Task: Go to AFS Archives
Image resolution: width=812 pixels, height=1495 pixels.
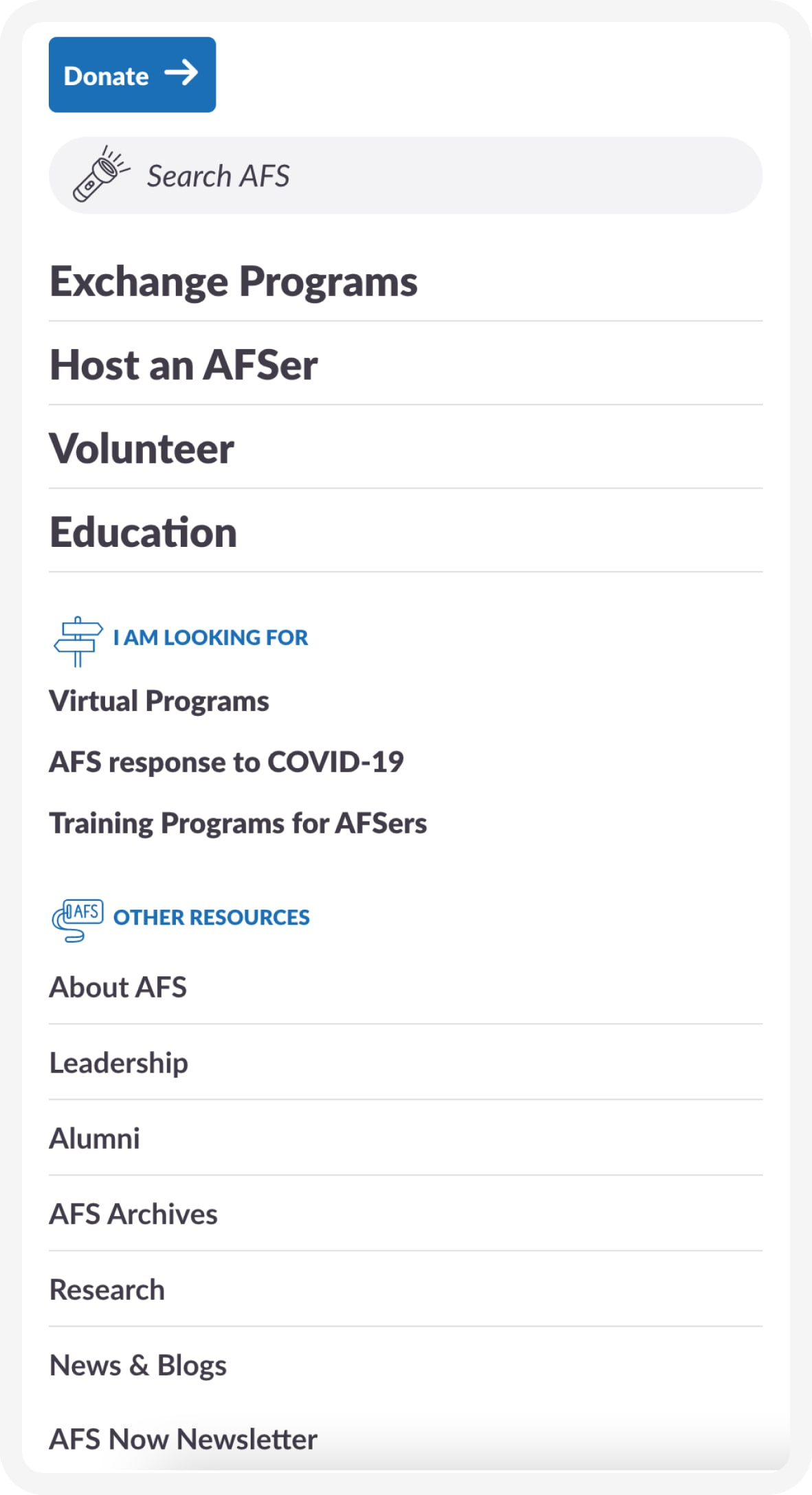Action: [x=405, y=1214]
